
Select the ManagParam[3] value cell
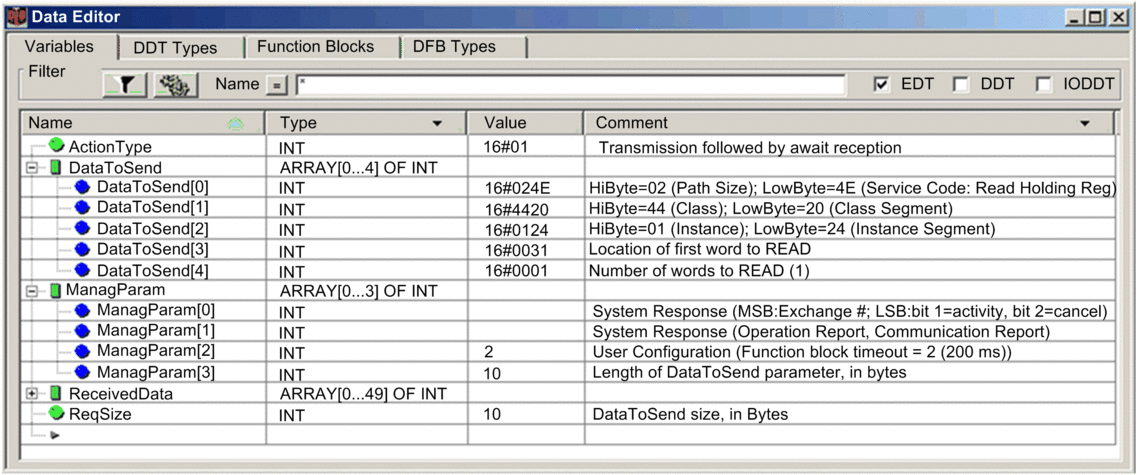pyautogui.click(x=524, y=372)
